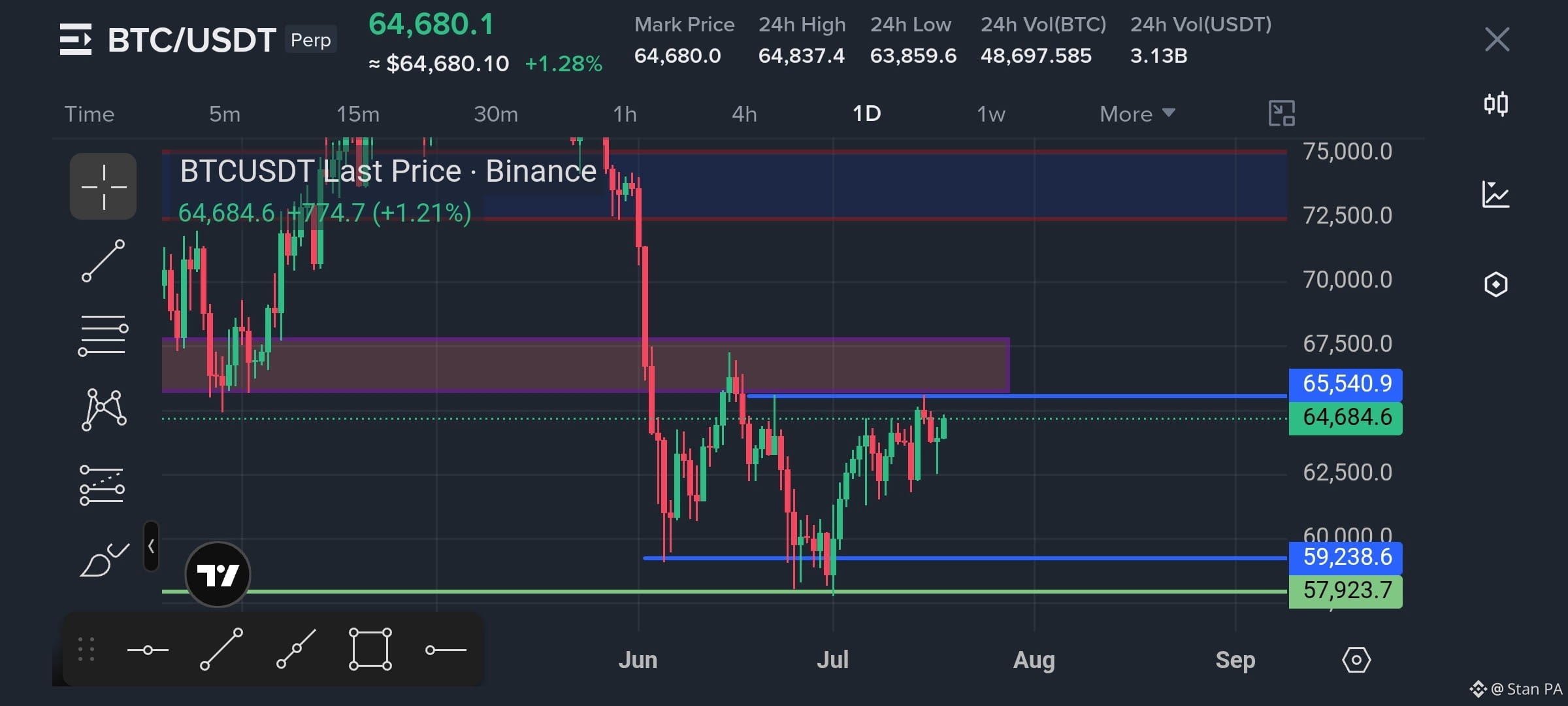
Task: Grab the favorites toolbar drag handle
Action: 86,650
